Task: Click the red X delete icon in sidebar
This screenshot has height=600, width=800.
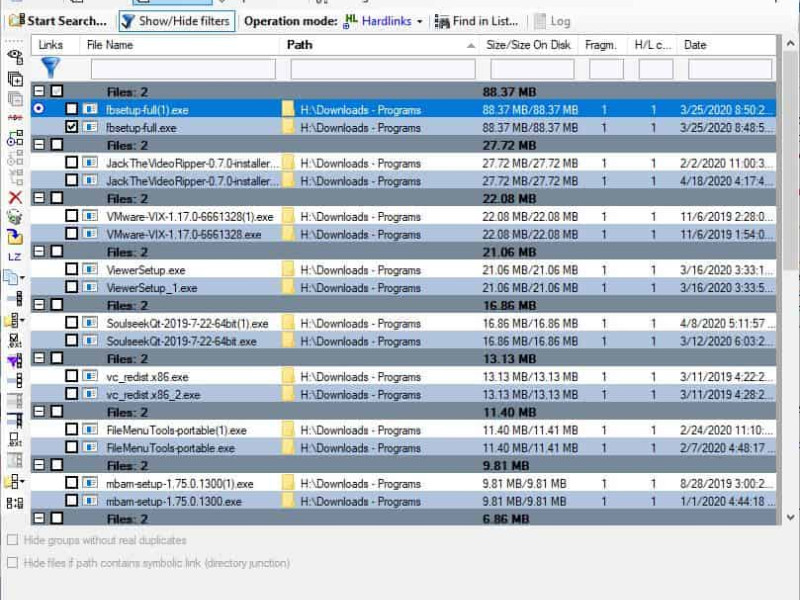Action: pyautogui.click(x=15, y=197)
